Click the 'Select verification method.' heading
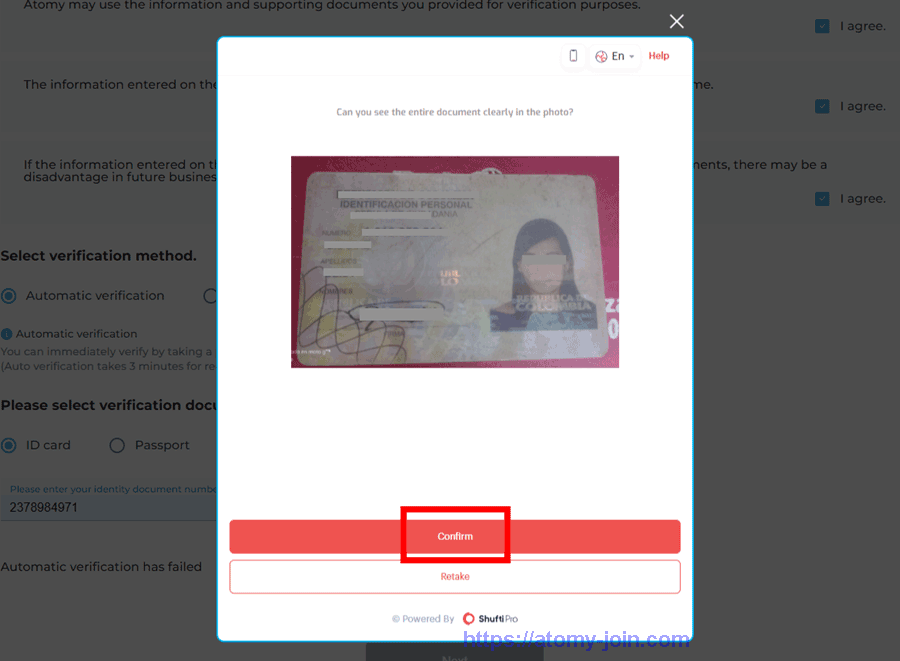Viewport: 900px width, 661px height. click(x=98, y=256)
